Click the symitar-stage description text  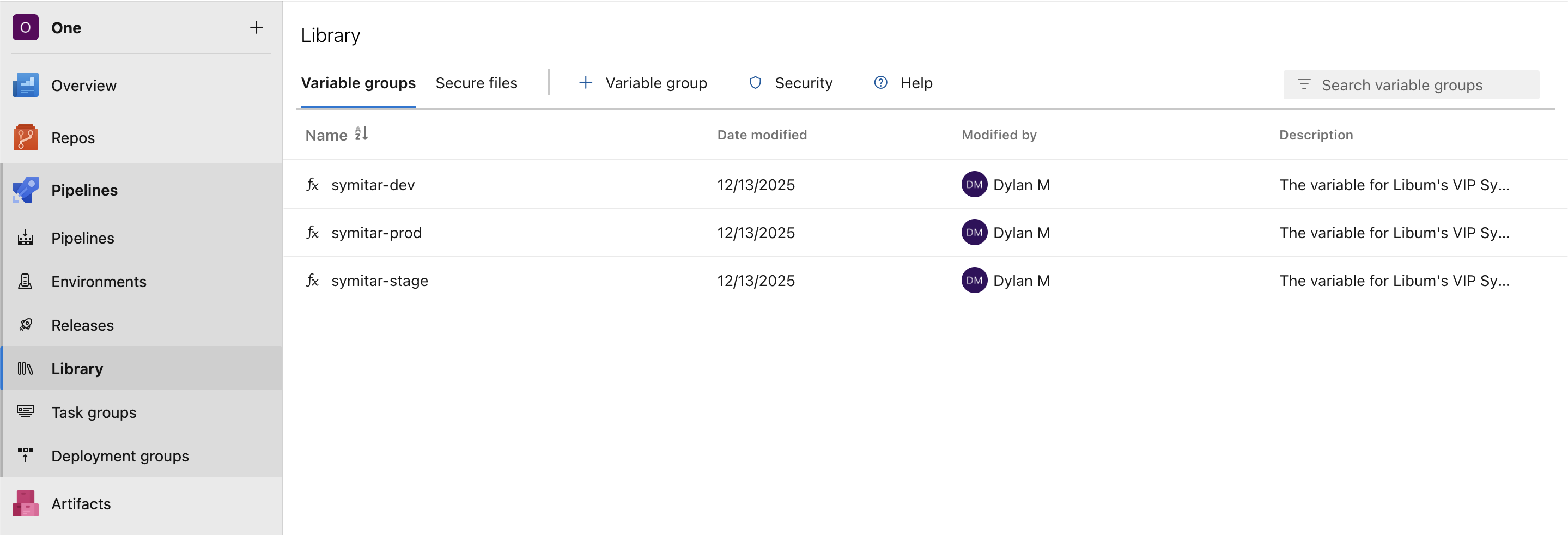point(1394,281)
